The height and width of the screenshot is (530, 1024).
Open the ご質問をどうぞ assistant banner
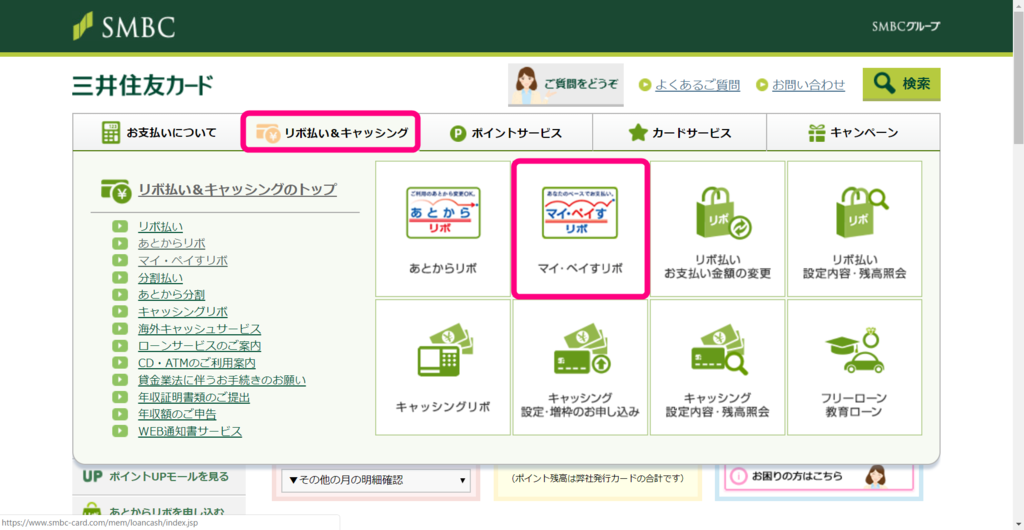(566, 85)
